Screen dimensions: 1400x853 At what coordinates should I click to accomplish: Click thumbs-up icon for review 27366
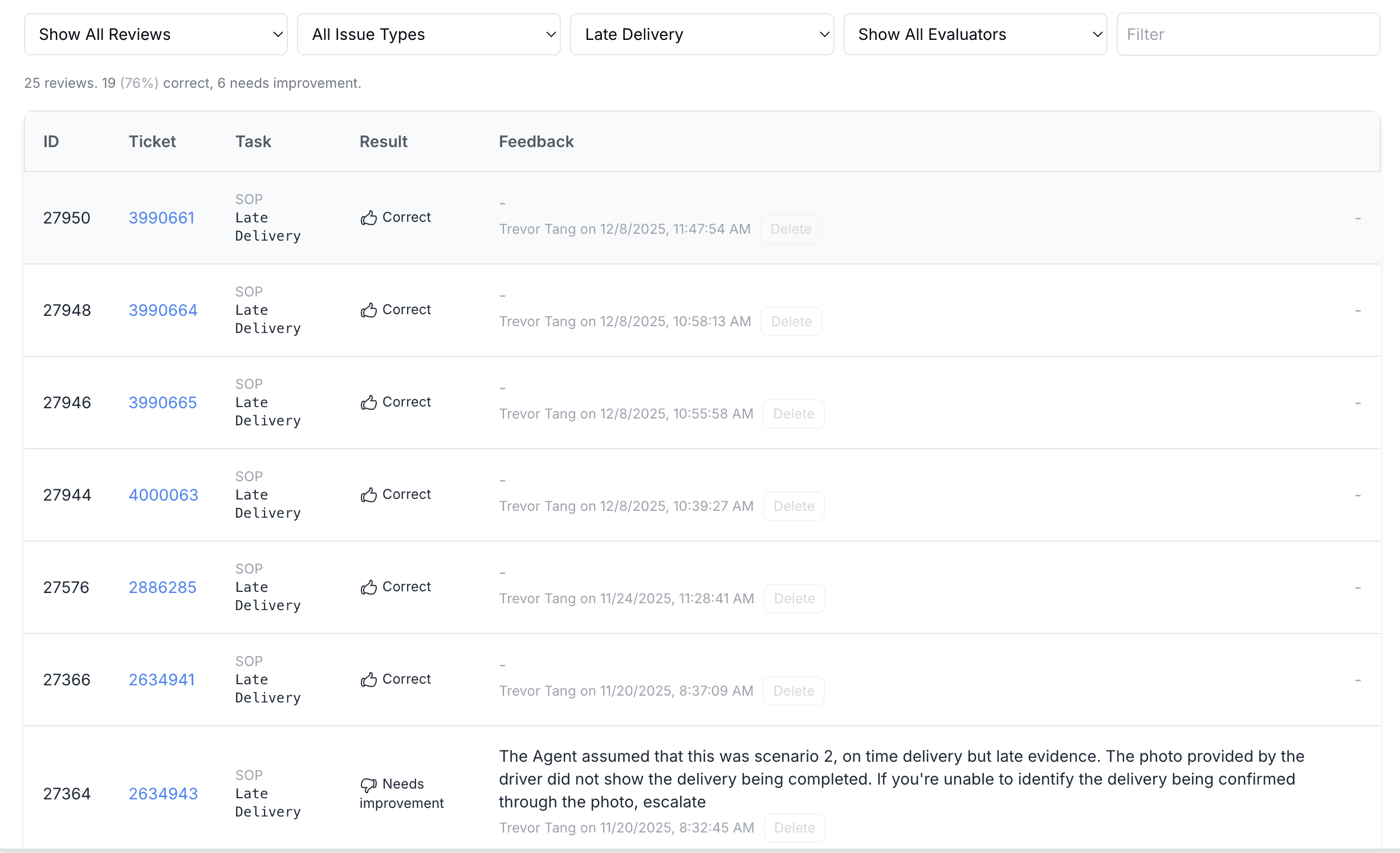tap(369, 680)
